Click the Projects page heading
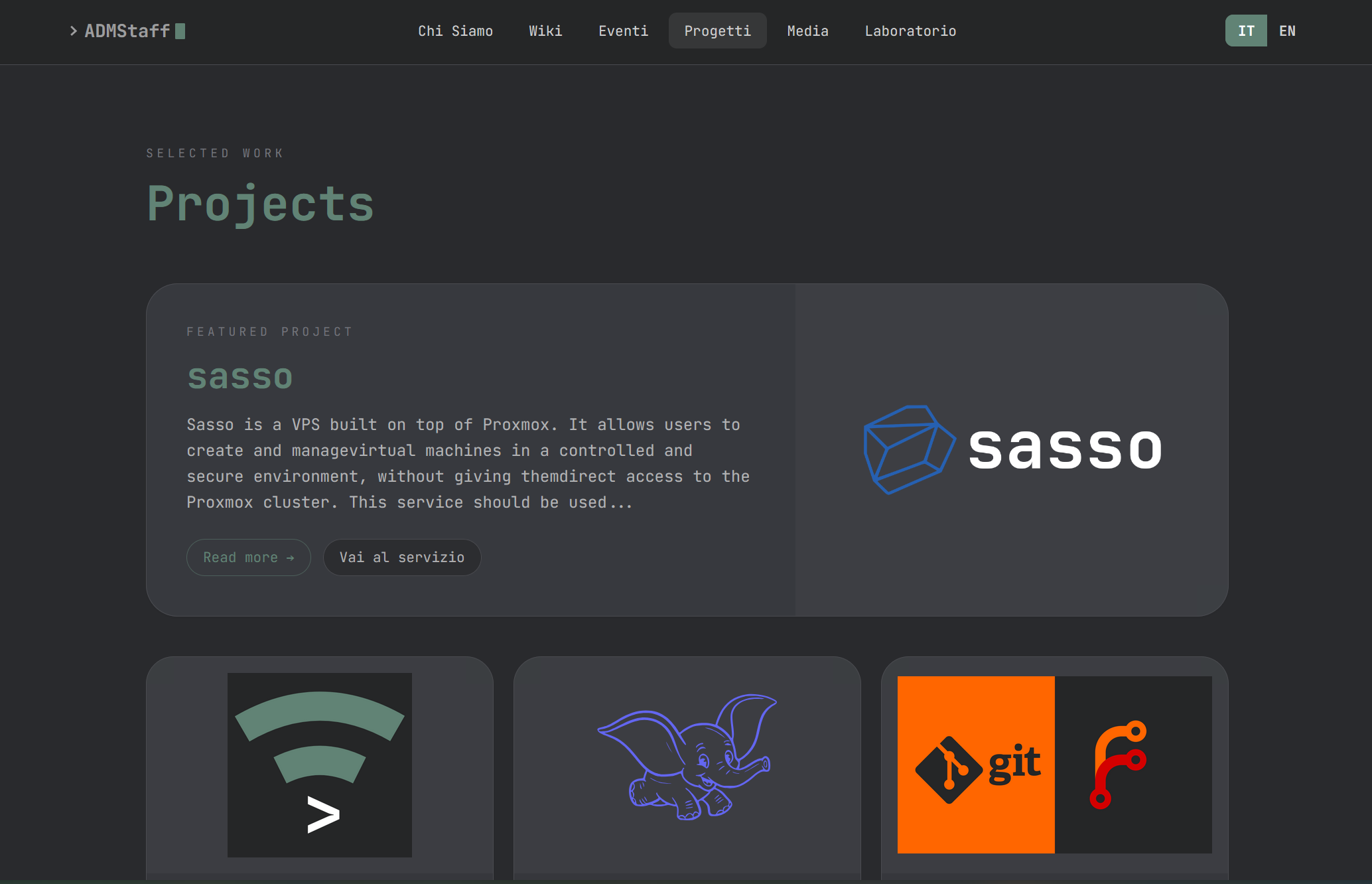Screen dimensions: 1372x884 click(261, 204)
